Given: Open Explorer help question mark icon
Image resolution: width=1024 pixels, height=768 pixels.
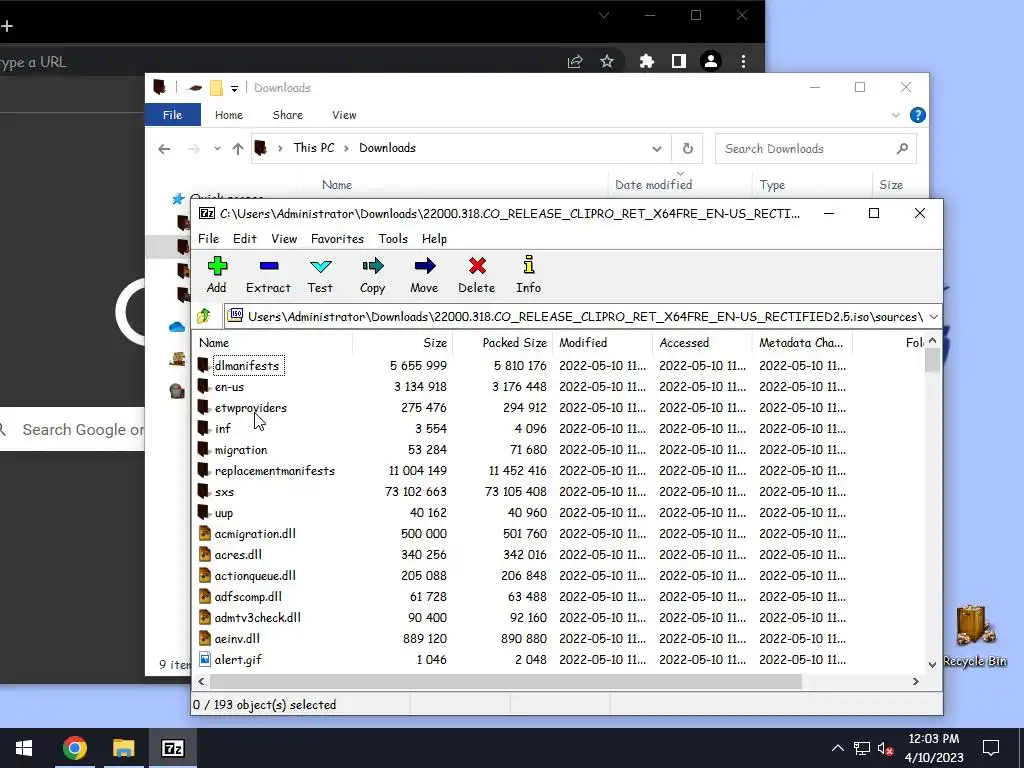Looking at the screenshot, I should pyautogui.click(x=918, y=116).
